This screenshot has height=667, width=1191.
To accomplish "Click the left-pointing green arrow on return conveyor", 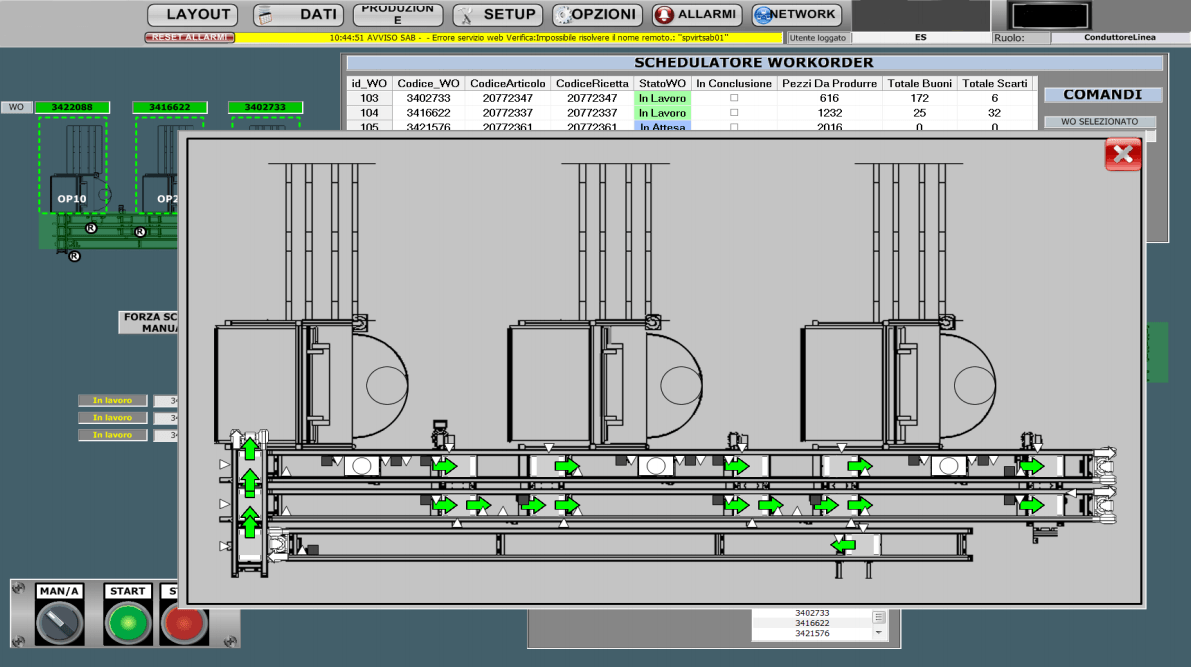I will click(843, 545).
